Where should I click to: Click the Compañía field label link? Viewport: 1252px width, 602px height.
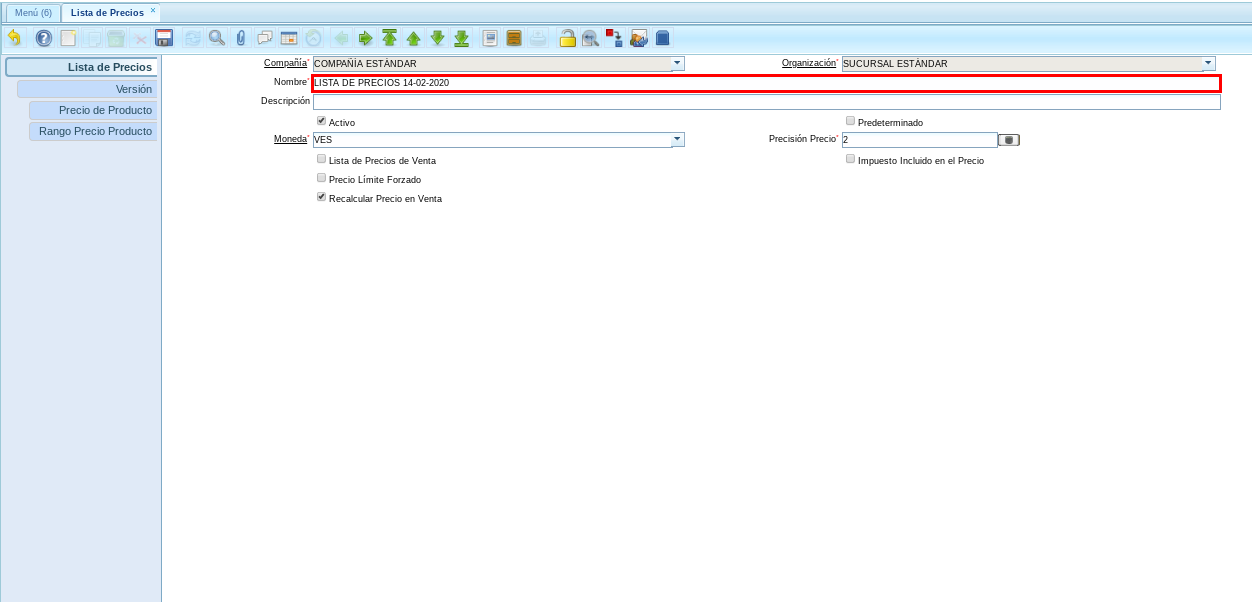coord(285,63)
